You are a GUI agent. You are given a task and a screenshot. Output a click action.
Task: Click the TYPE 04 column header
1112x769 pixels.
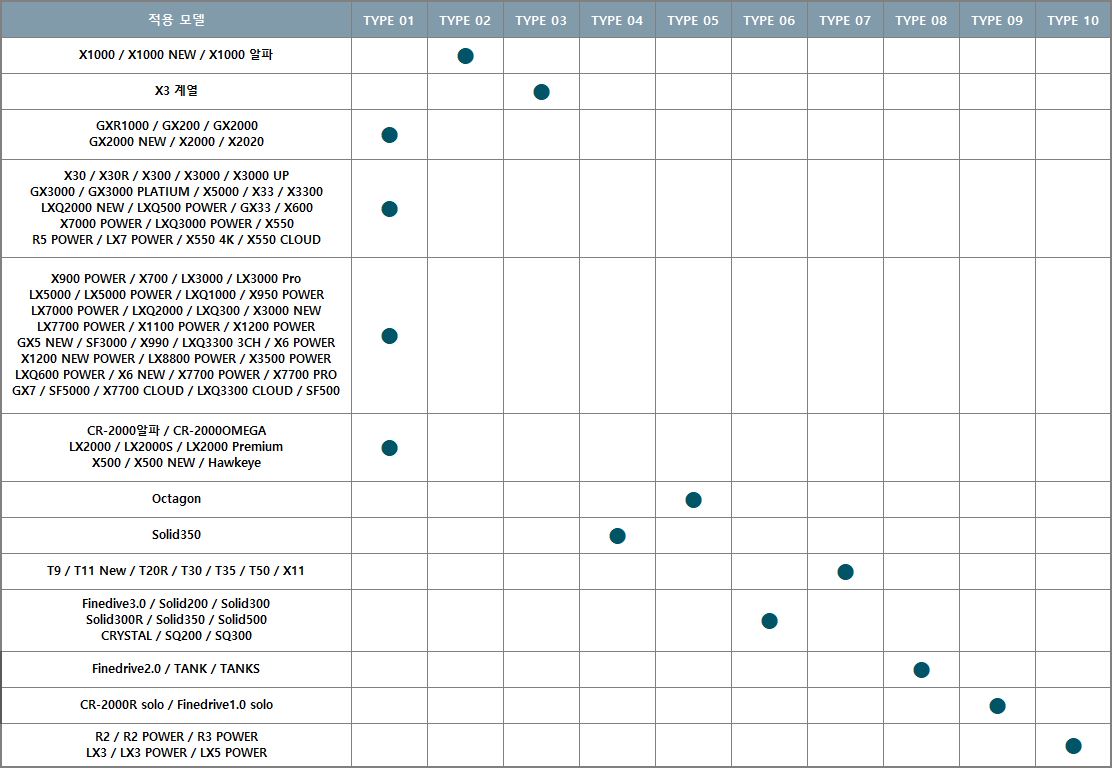[617, 20]
